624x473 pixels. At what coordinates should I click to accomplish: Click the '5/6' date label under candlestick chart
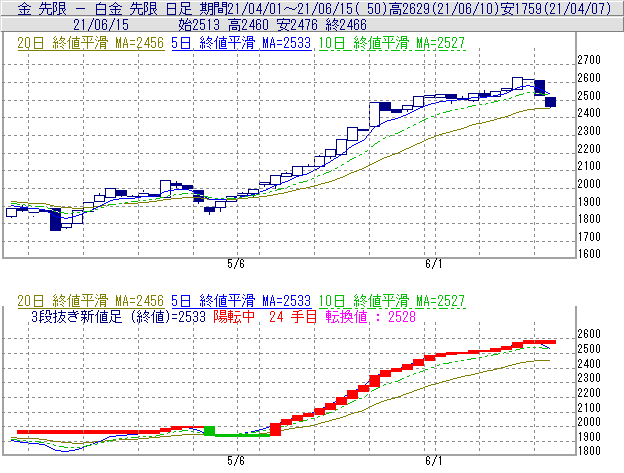pyautogui.click(x=236, y=264)
